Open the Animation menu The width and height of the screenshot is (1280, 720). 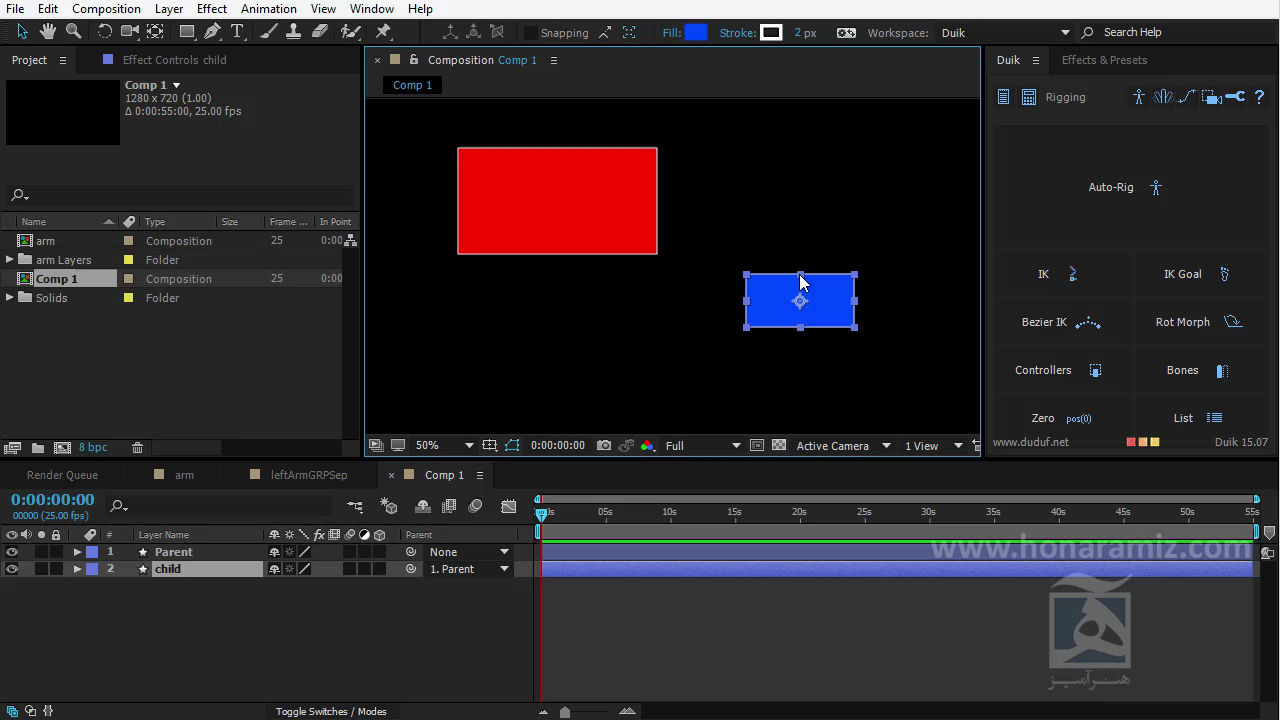[x=269, y=9]
